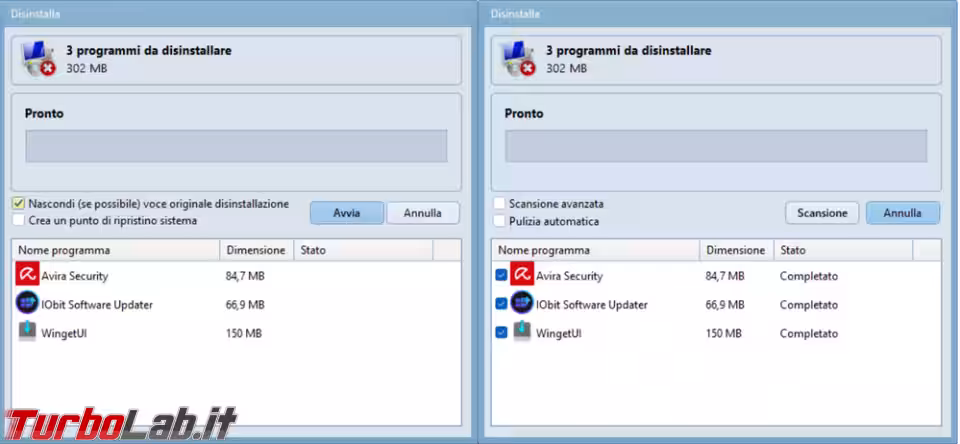Tick the Pulizia automatica checkbox
960x444 pixels.
pyautogui.click(x=499, y=221)
